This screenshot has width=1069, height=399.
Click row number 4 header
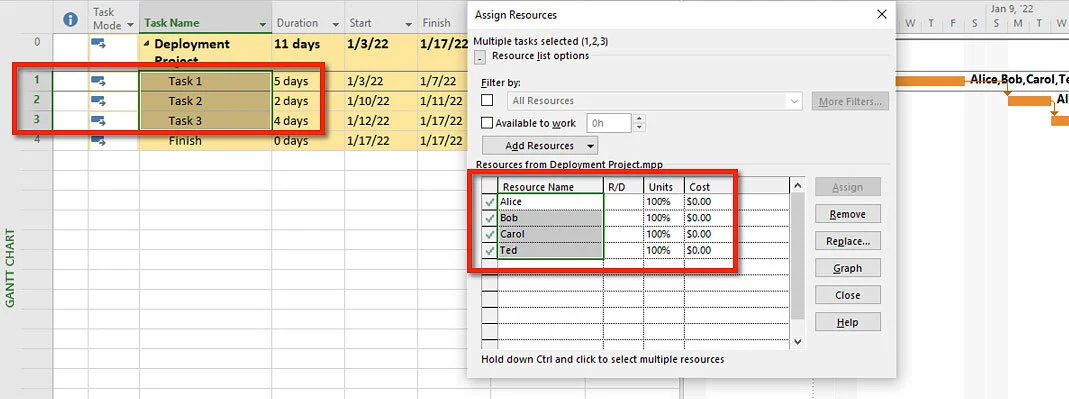[x=37, y=141]
